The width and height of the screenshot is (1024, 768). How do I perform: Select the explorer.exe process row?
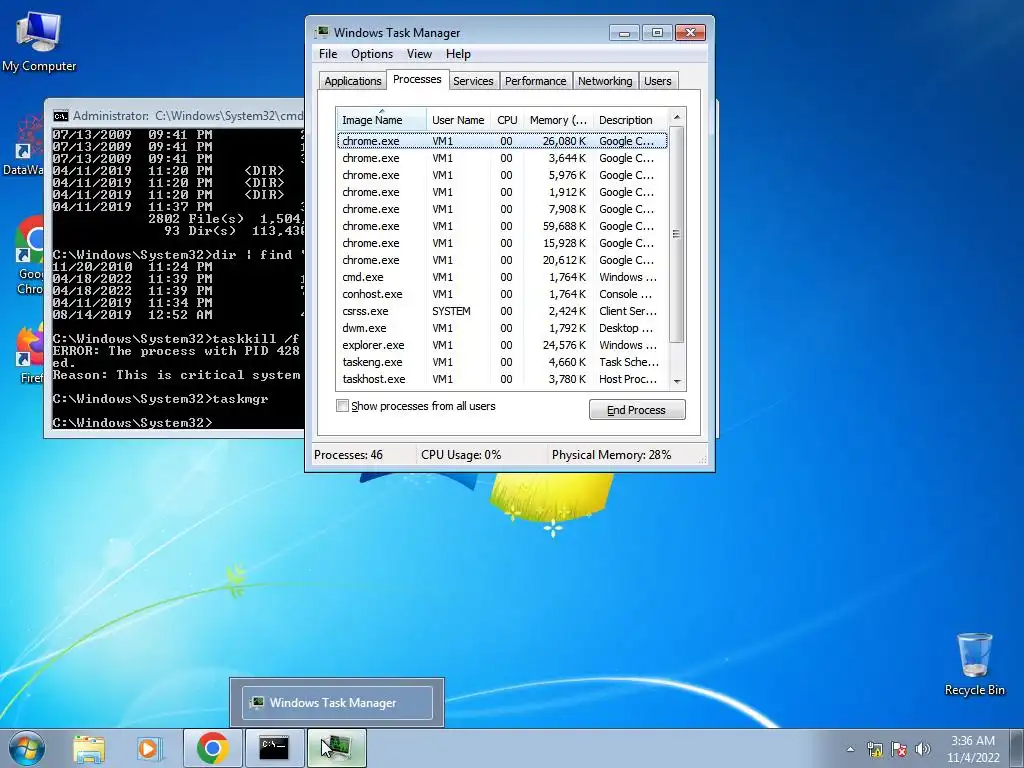502,345
